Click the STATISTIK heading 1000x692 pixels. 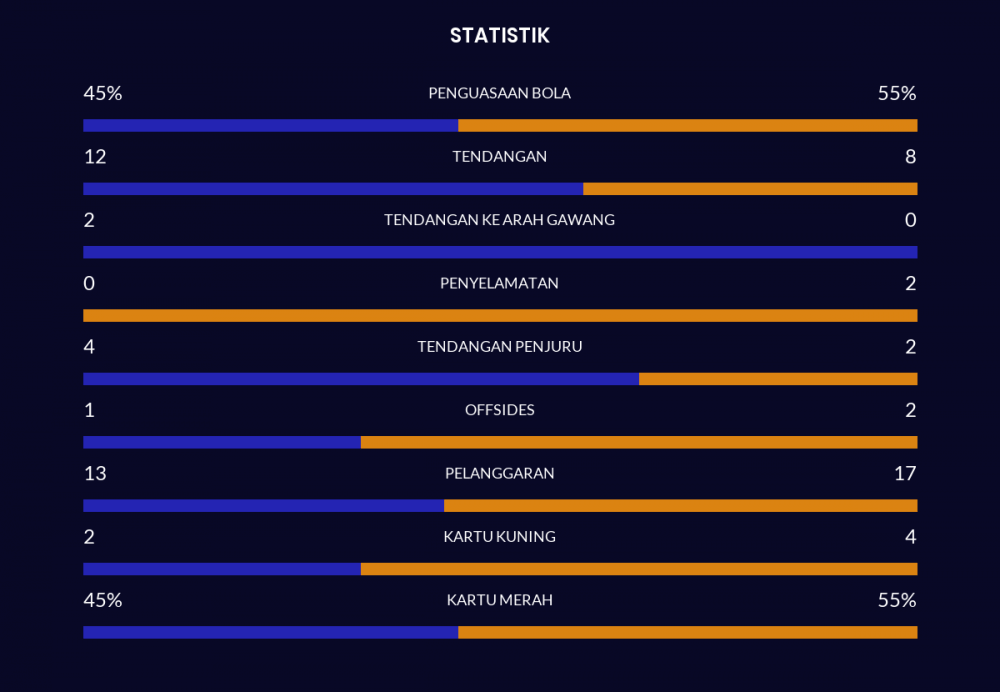point(499,36)
